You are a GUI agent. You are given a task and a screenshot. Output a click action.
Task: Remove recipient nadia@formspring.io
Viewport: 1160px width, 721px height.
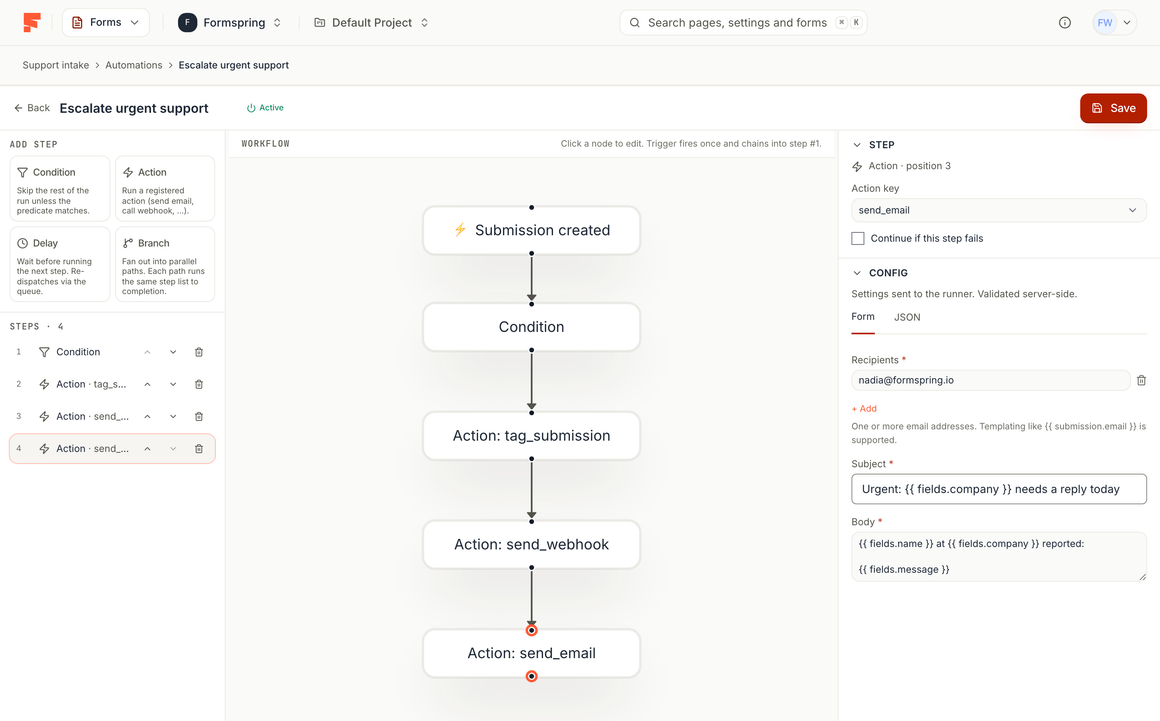pos(1141,380)
